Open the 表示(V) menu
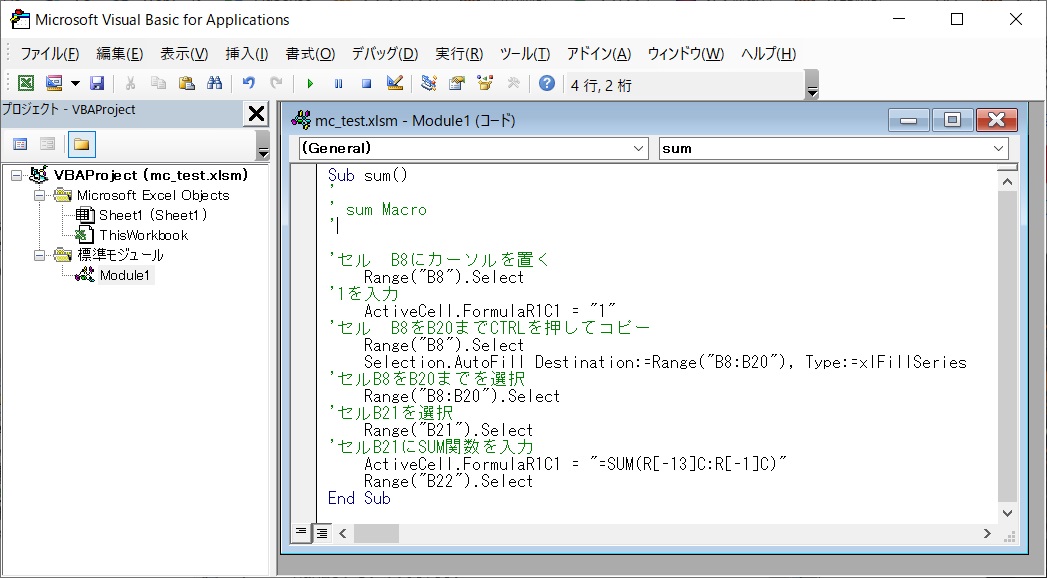Screen dimensions: 1047x578 coord(184,53)
